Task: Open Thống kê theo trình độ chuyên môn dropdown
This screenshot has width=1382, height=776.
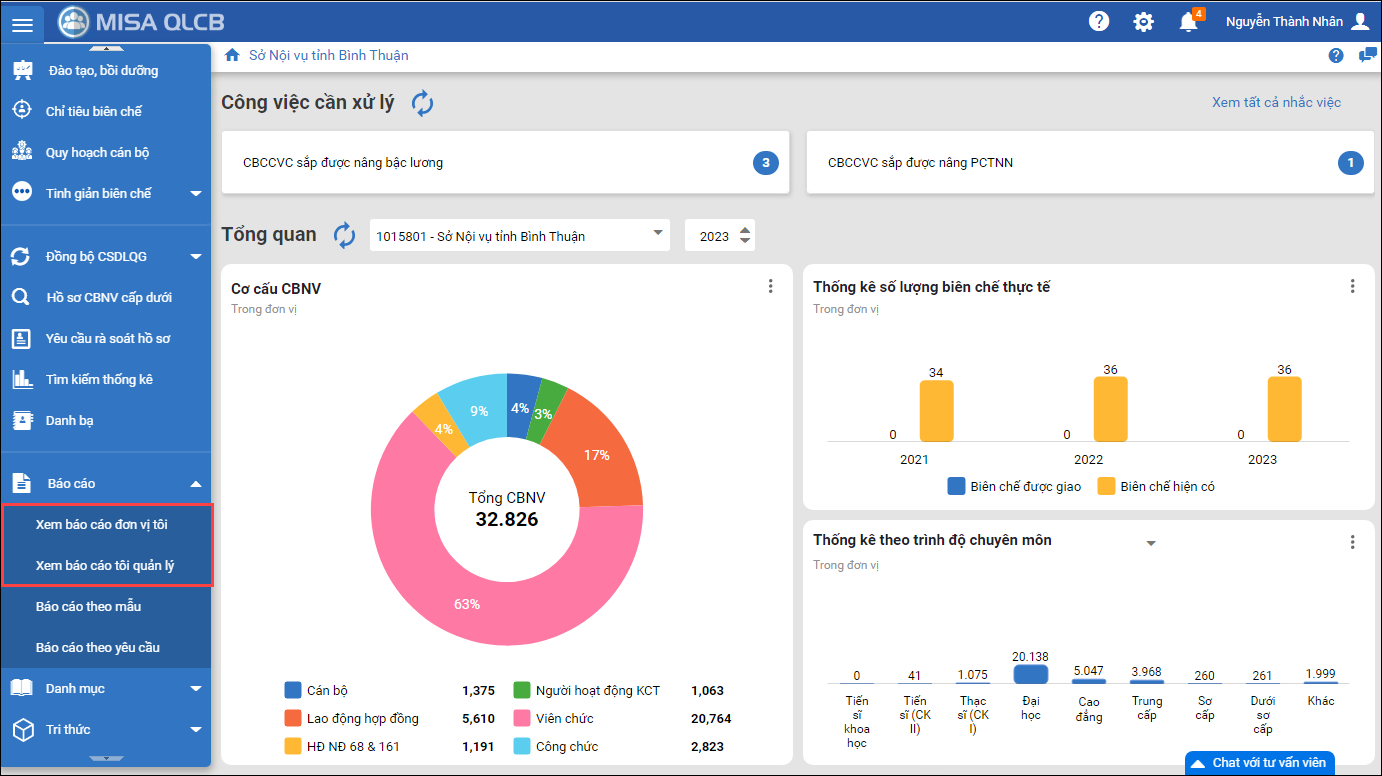Action: [x=1150, y=543]
